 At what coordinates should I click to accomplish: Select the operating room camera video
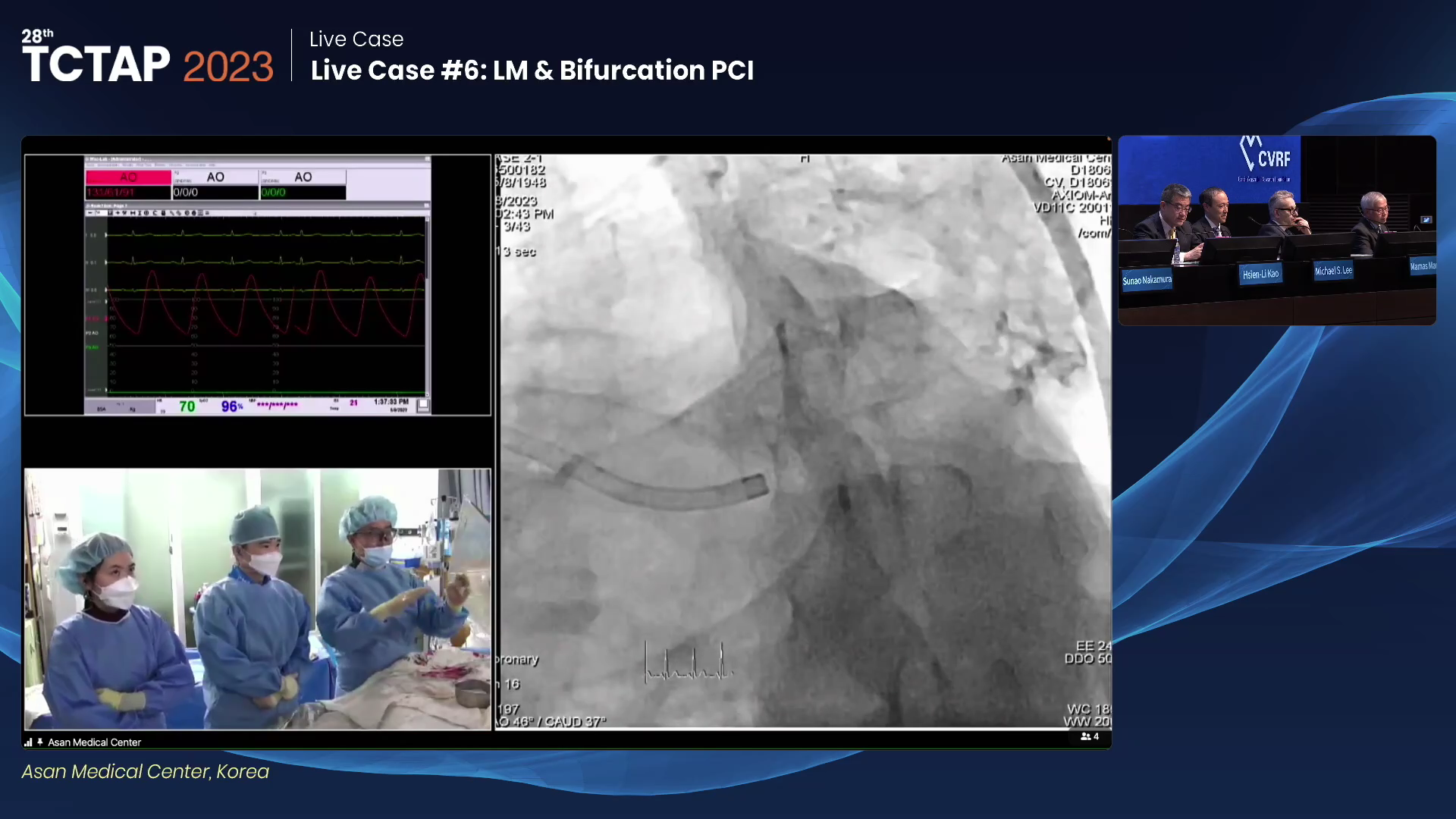[x=258, y=599]
